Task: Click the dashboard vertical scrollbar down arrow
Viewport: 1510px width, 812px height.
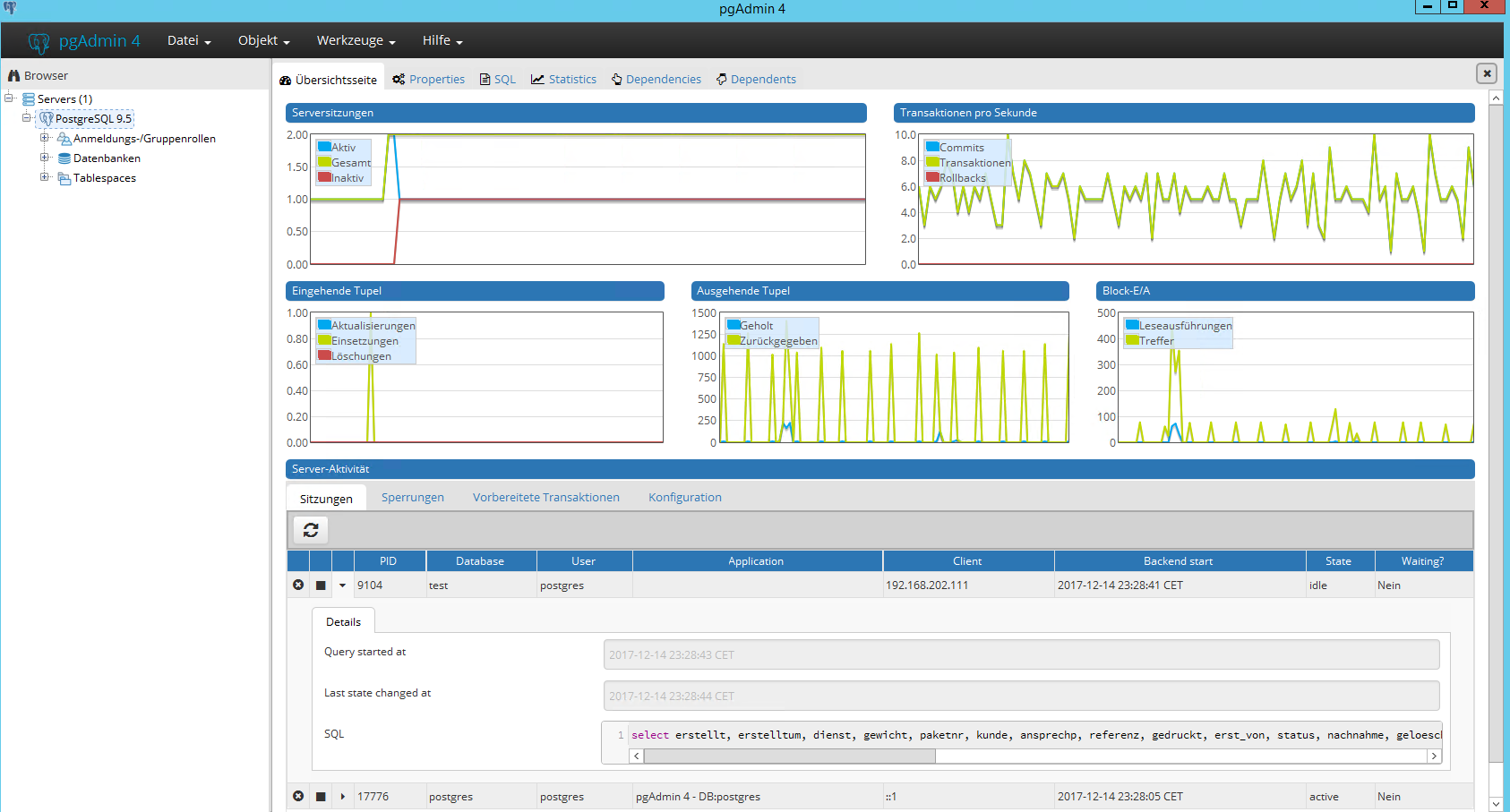Action: pos(1496,804)
